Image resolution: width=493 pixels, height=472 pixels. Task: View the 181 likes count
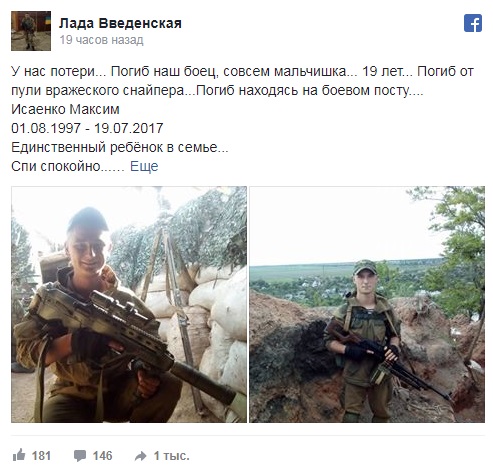point(41,456)
